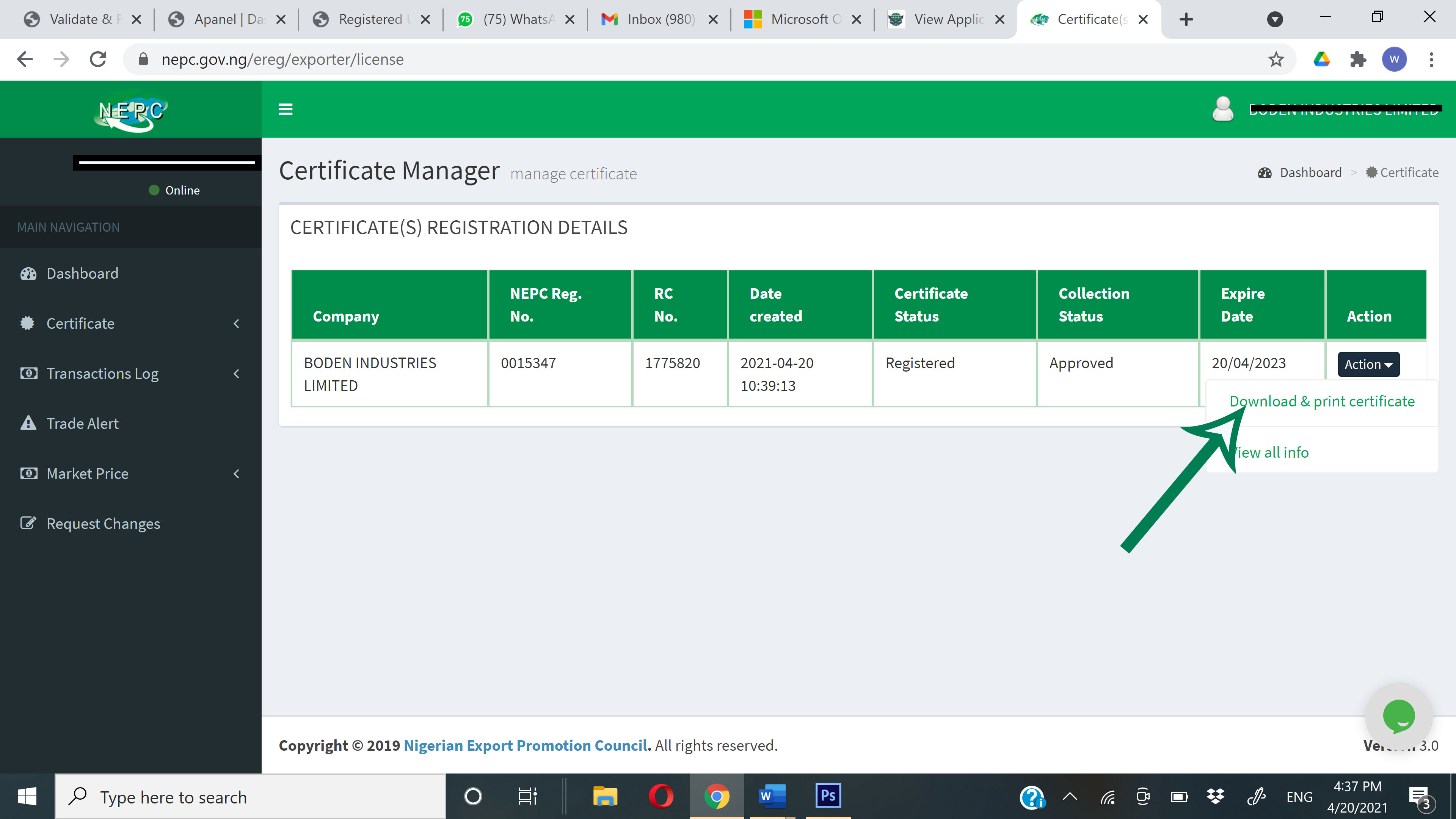Select RC No. 1775820 cell
Image resolution: width=1456 pixels, height=819 pixels.
[680, 373]
